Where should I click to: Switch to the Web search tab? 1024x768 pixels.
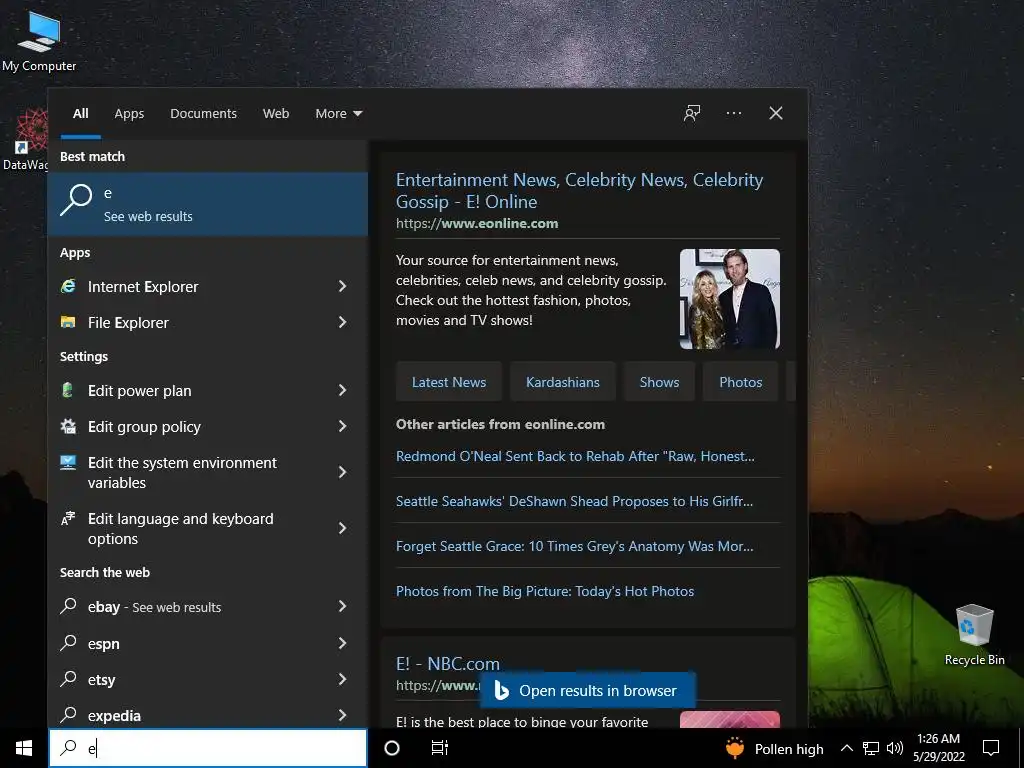pos(276,114)
